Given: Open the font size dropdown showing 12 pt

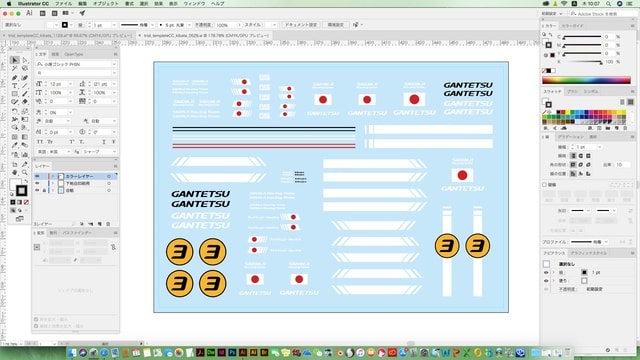Looking at the screenshot, I should click(70, 84).
